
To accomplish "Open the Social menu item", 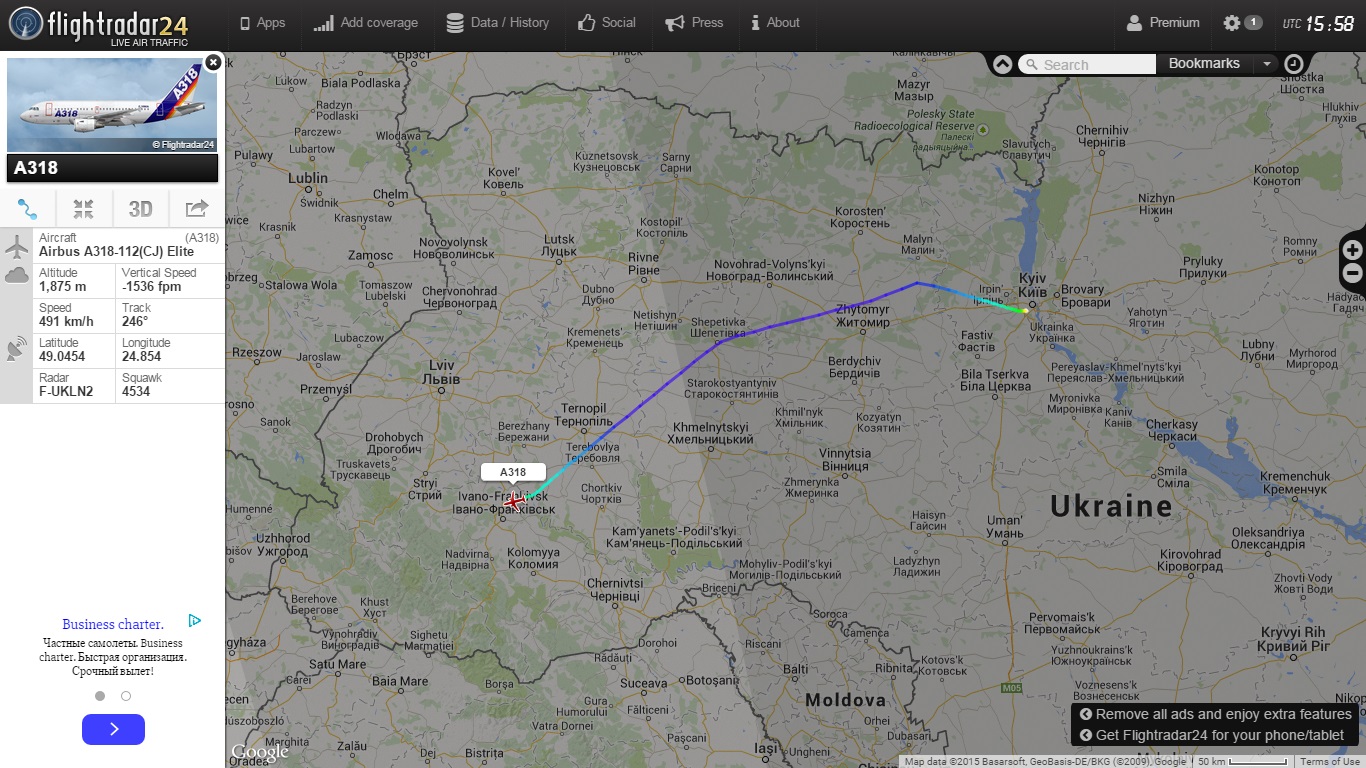I will 606,23.
